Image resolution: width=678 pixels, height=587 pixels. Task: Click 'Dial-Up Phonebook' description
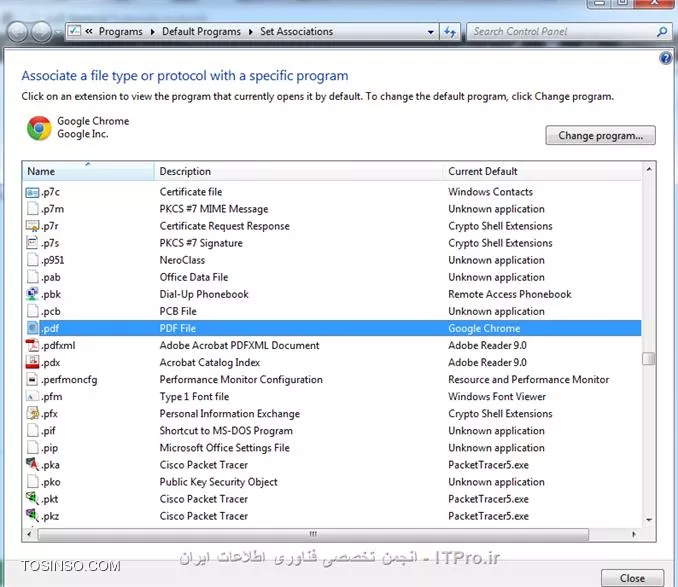pyautogui.click(x=204, y=294)
